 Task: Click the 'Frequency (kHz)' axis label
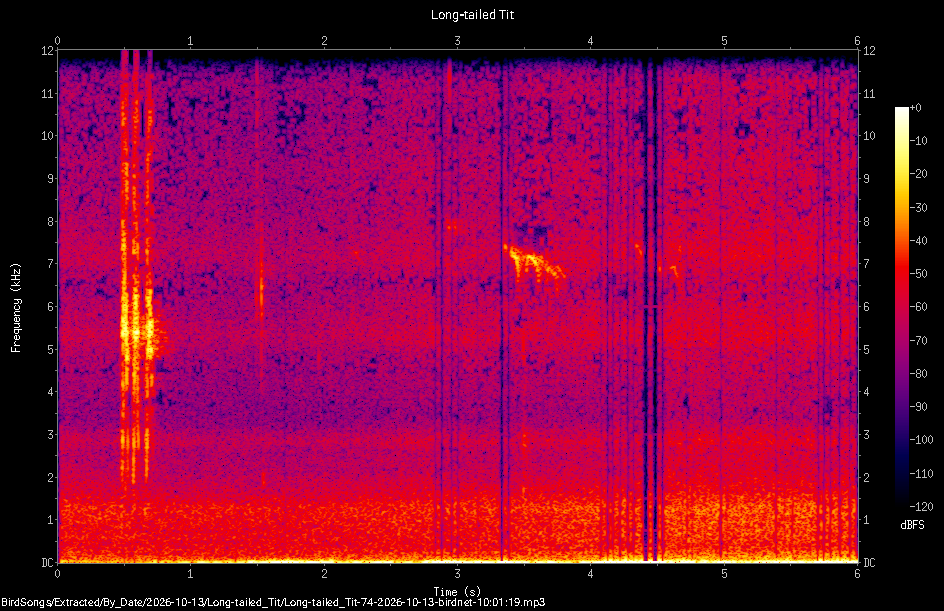[16, 308]
